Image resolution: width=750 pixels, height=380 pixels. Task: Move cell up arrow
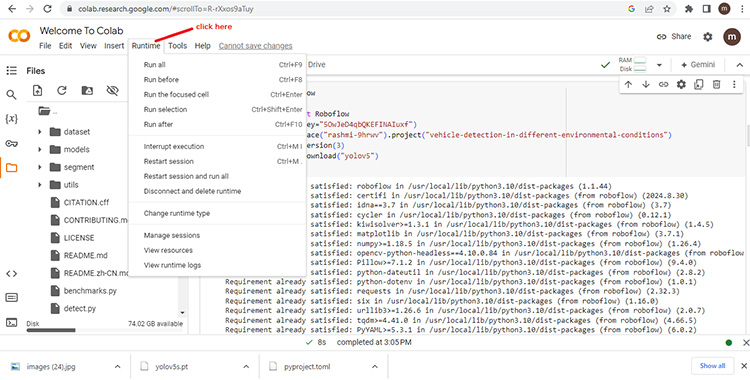629,84
